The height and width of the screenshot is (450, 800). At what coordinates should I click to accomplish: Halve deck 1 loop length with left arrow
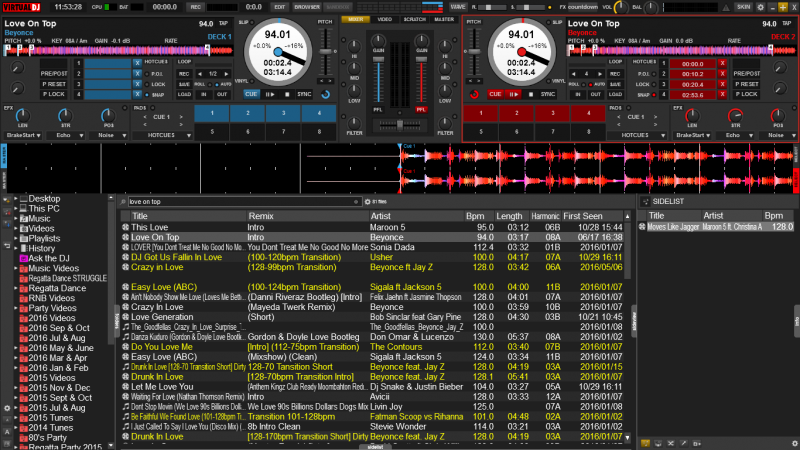(200, 74)
